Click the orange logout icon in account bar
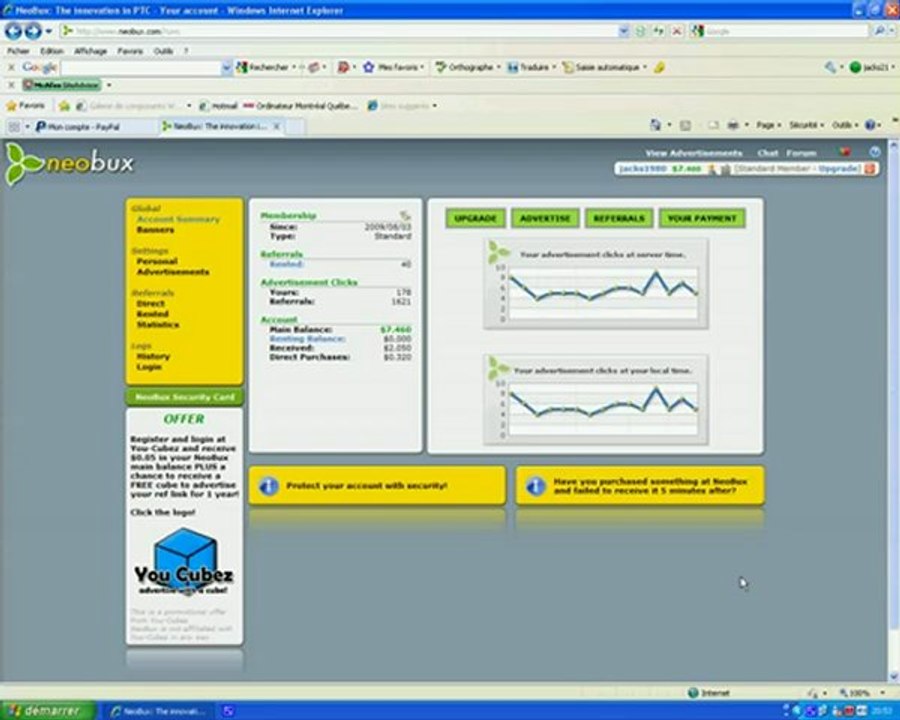 [x=870, y=169]
